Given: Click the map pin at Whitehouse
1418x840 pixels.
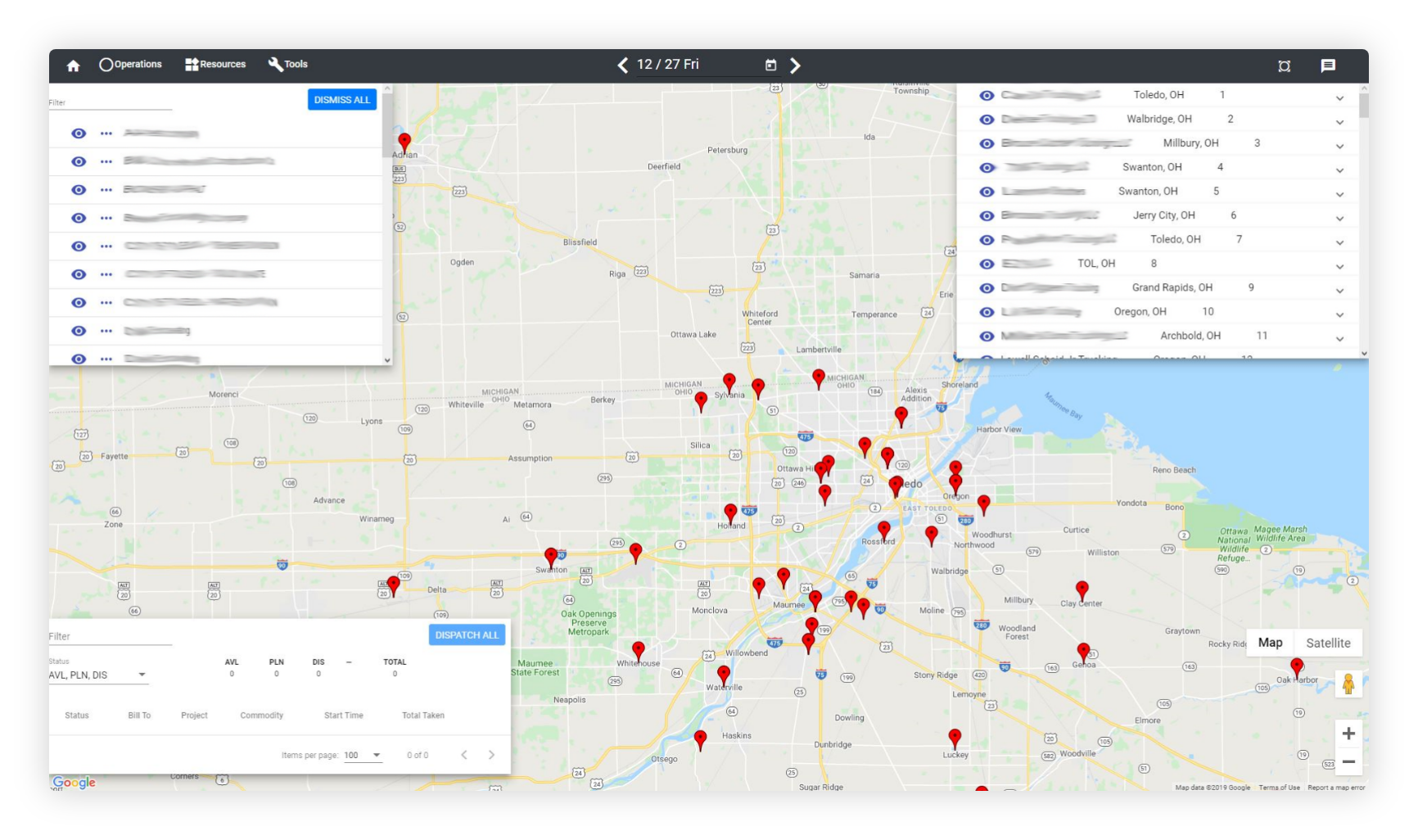Looking at the screenshot, I should (639, 652).
